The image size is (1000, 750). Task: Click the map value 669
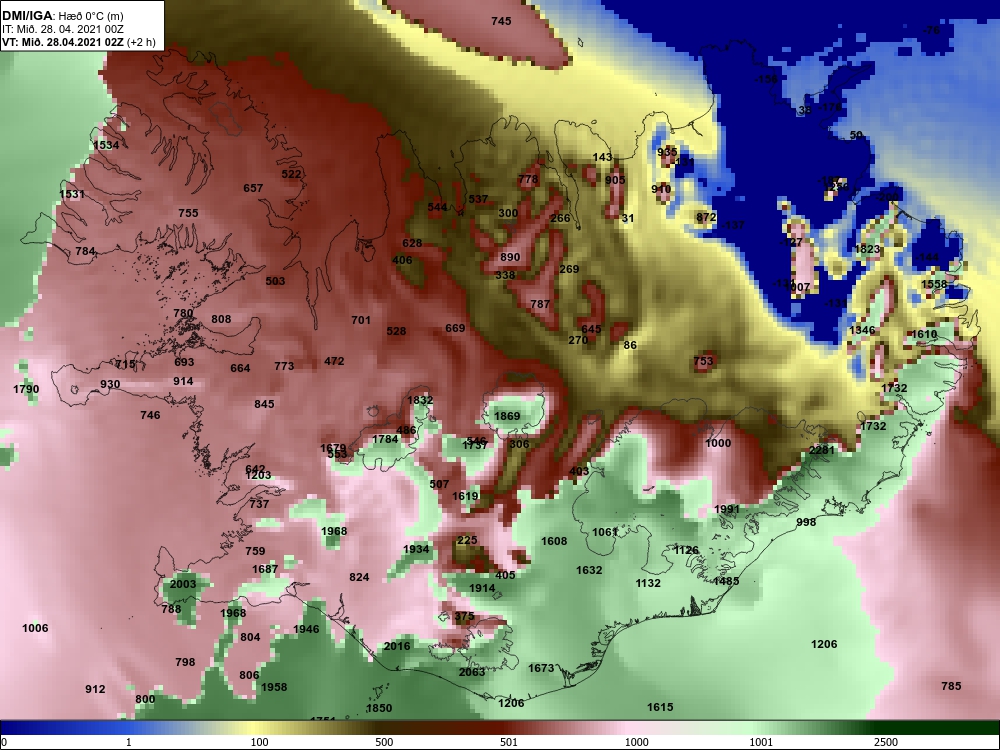455,328
